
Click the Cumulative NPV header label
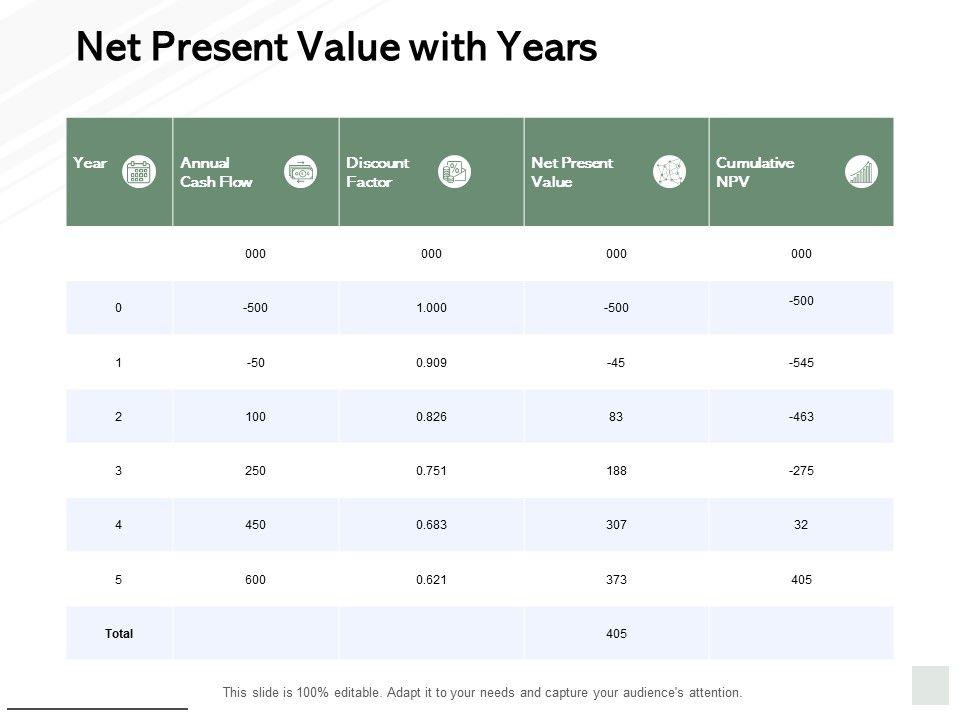pyautogui.click(x=755, y=172)
